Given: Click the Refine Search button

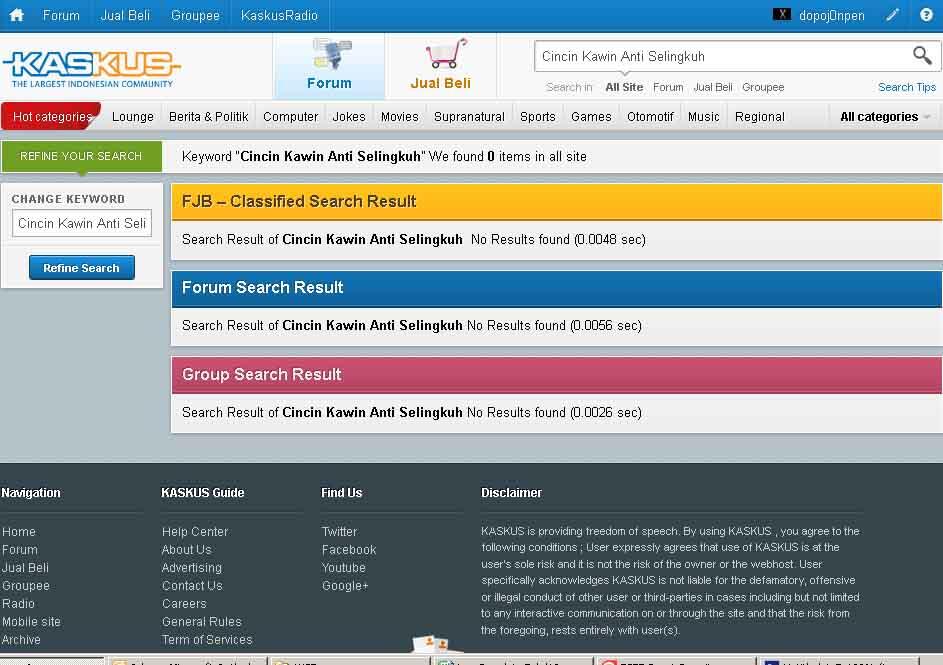Looking at the screenshot, I should [x=81, y=268].
